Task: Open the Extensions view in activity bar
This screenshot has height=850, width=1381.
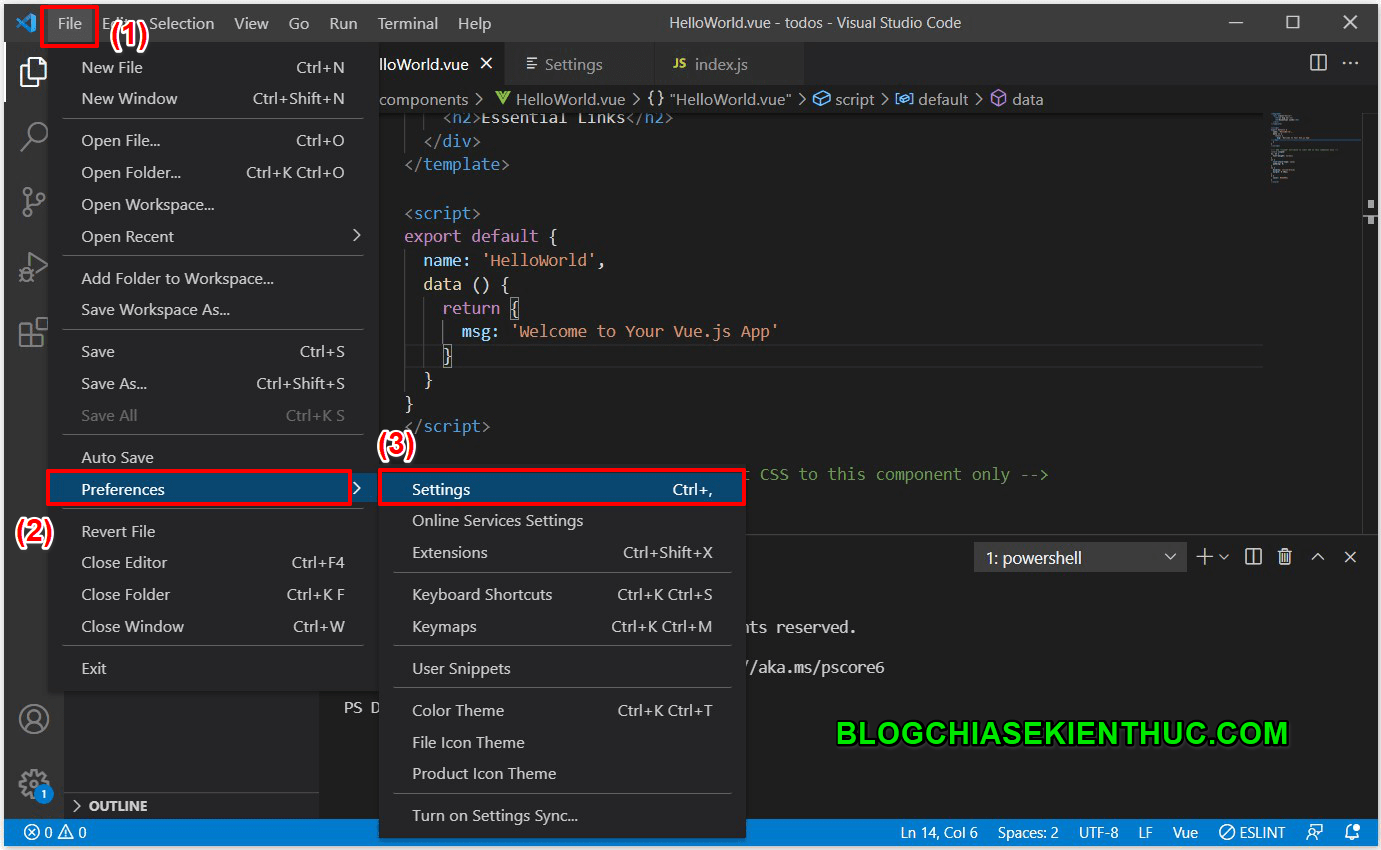Action: [34, 332]
